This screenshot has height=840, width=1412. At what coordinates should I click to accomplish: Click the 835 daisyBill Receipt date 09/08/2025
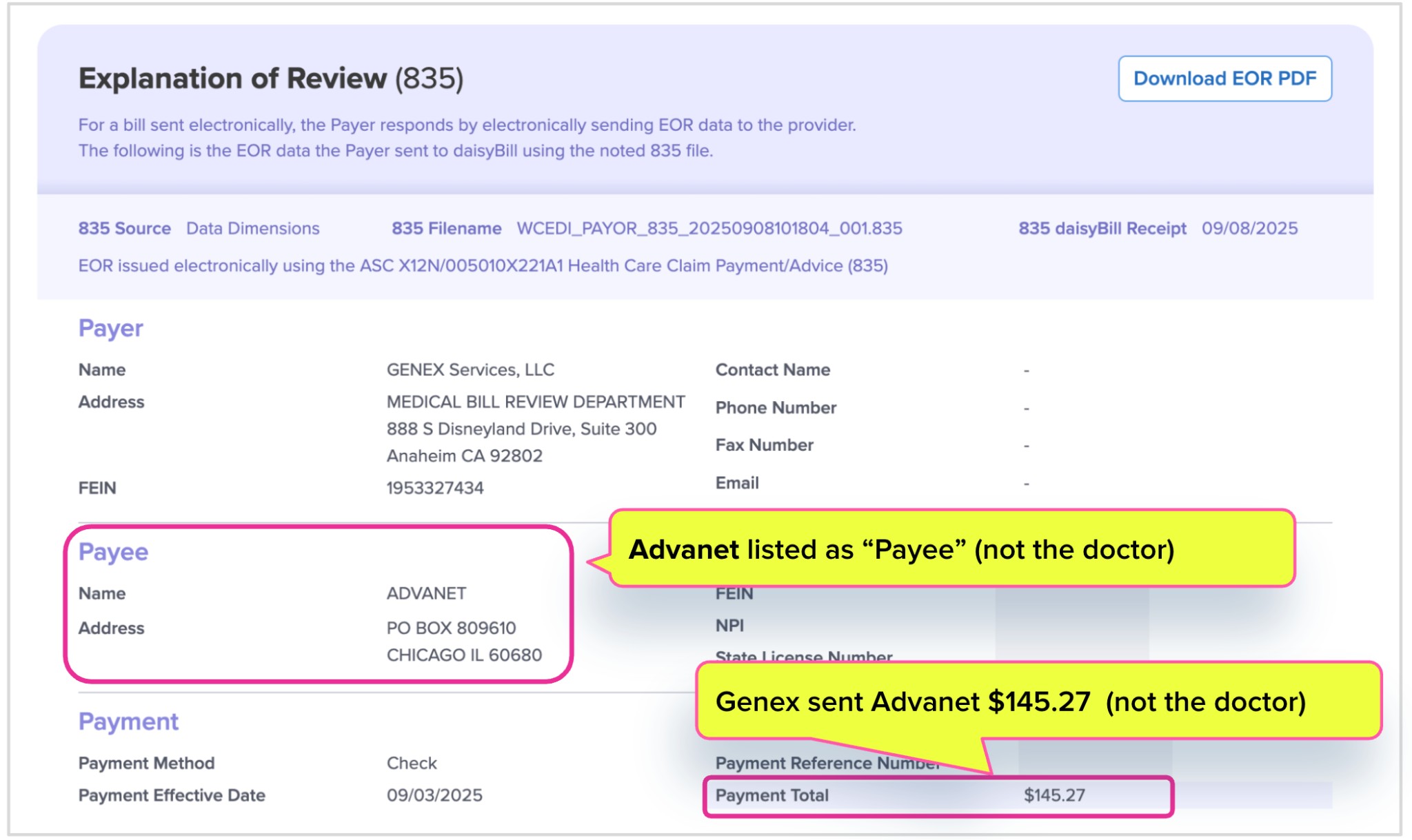[x=1249, y=228]
